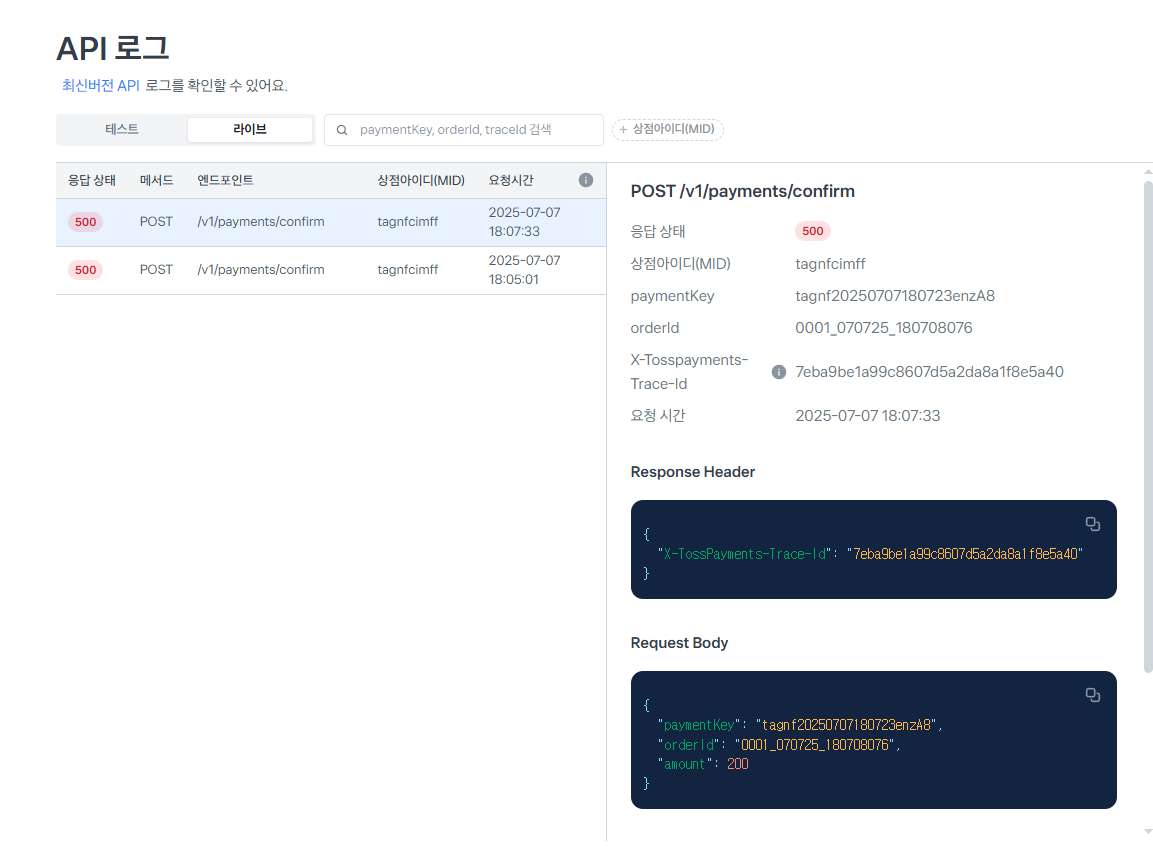
Task: Click the 요청시간 column header
Action: 511,180
